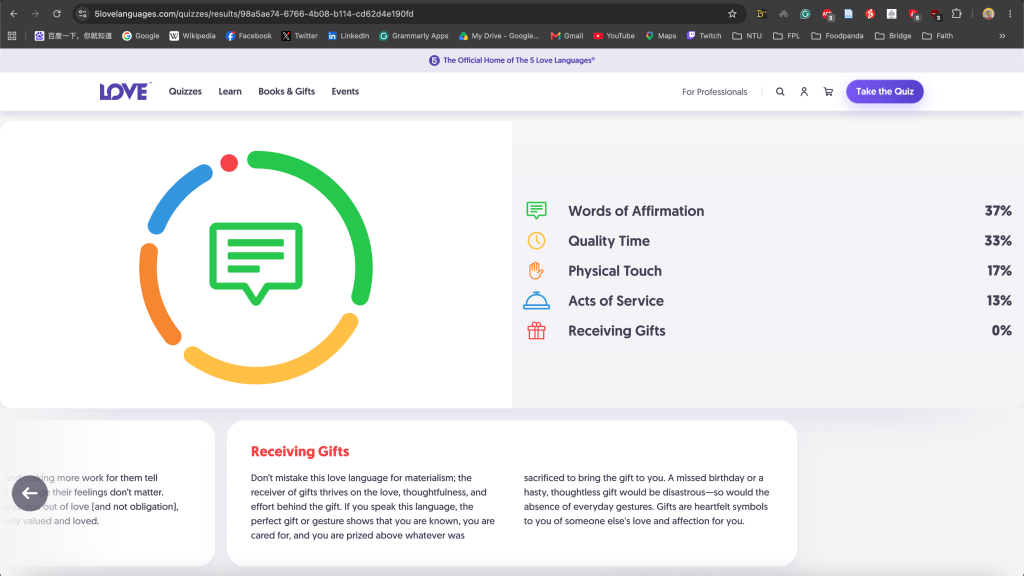1024x576 pixels.
Task: Open the Facebook bookmark
Action: [x=248, y=36]
